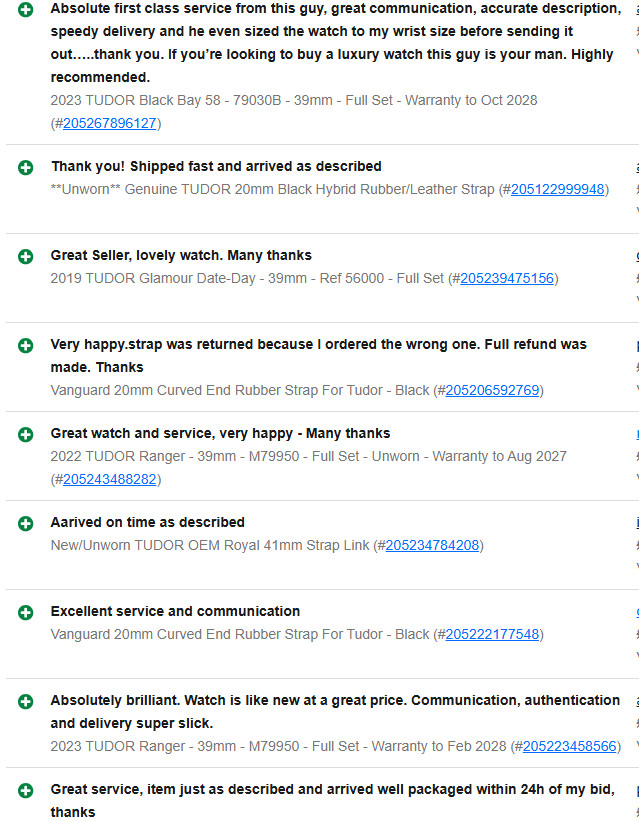Viewport: 639px width, 821px height.
Task: Open item link #205222177548
Action: tap(492, 634)
